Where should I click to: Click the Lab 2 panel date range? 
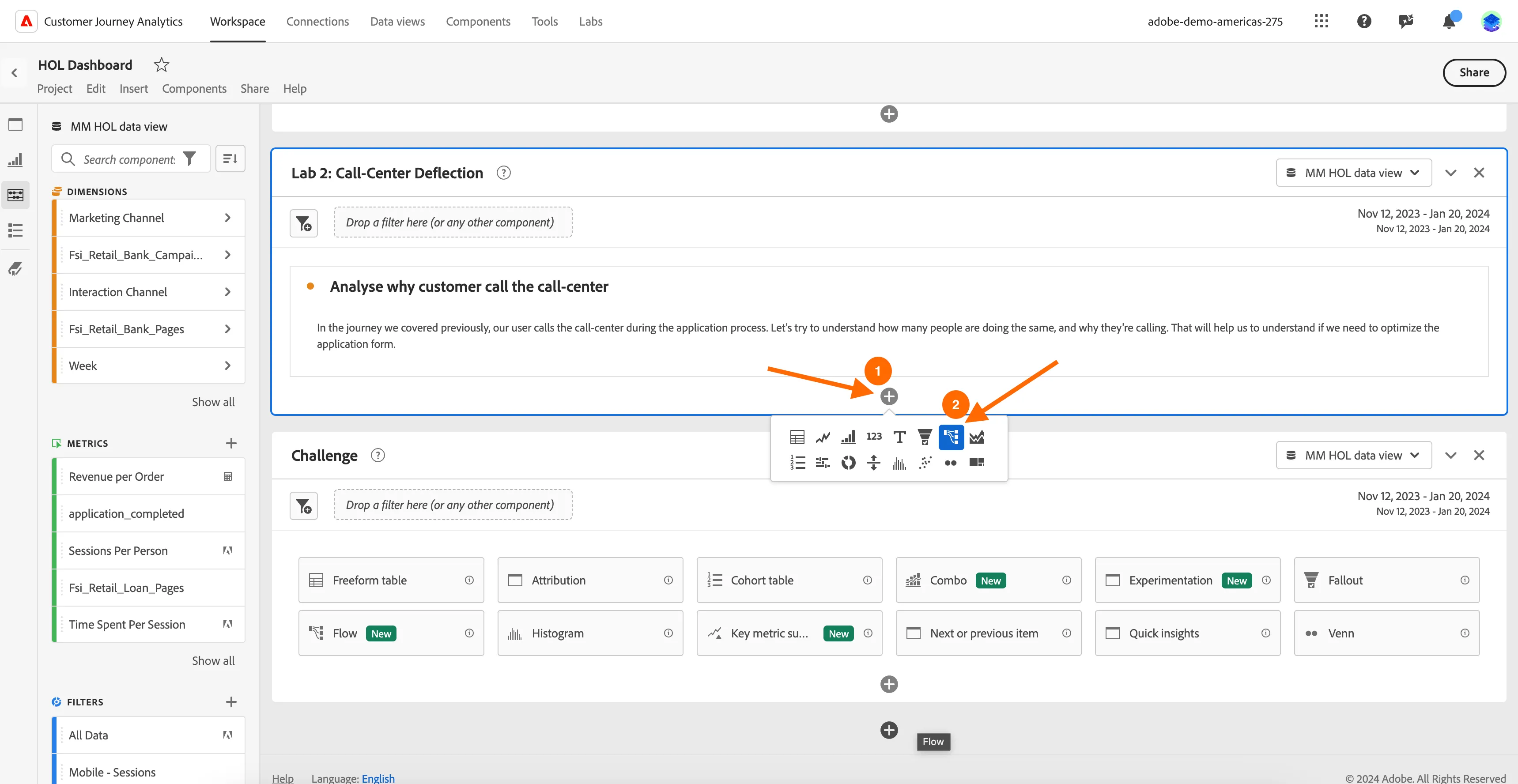(1423, 220)
